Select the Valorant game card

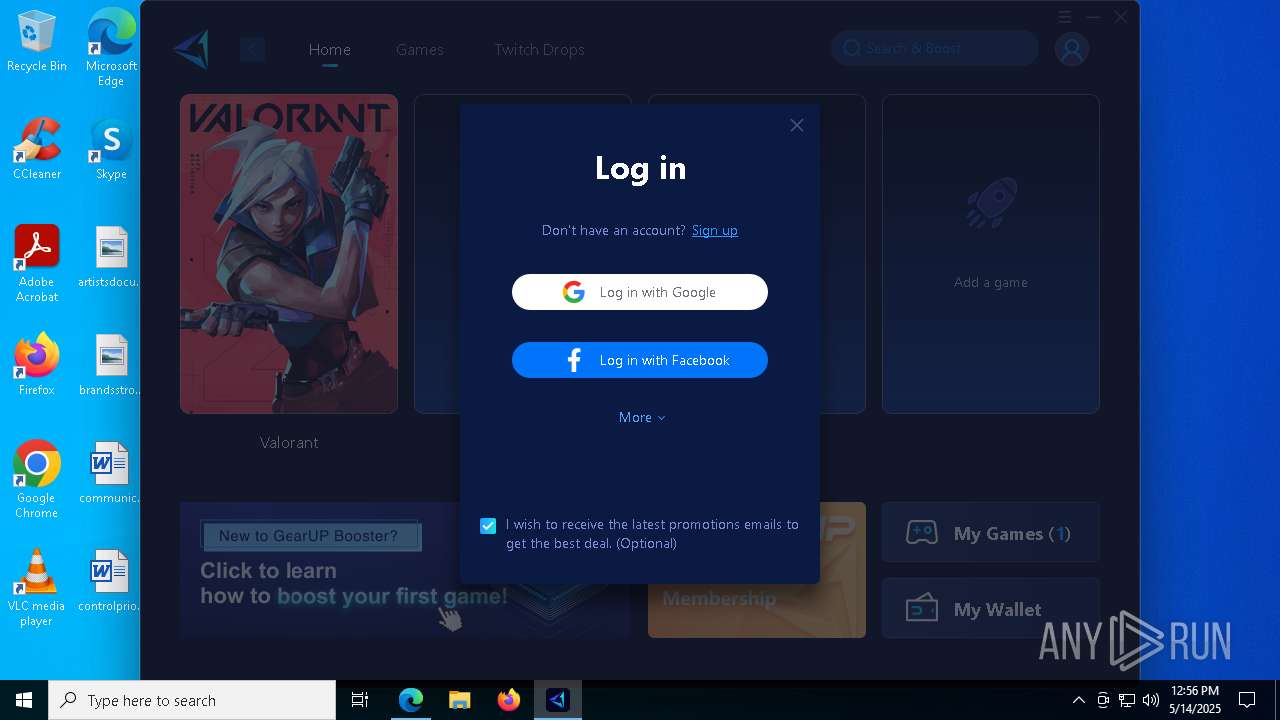[x=289, y=254]
